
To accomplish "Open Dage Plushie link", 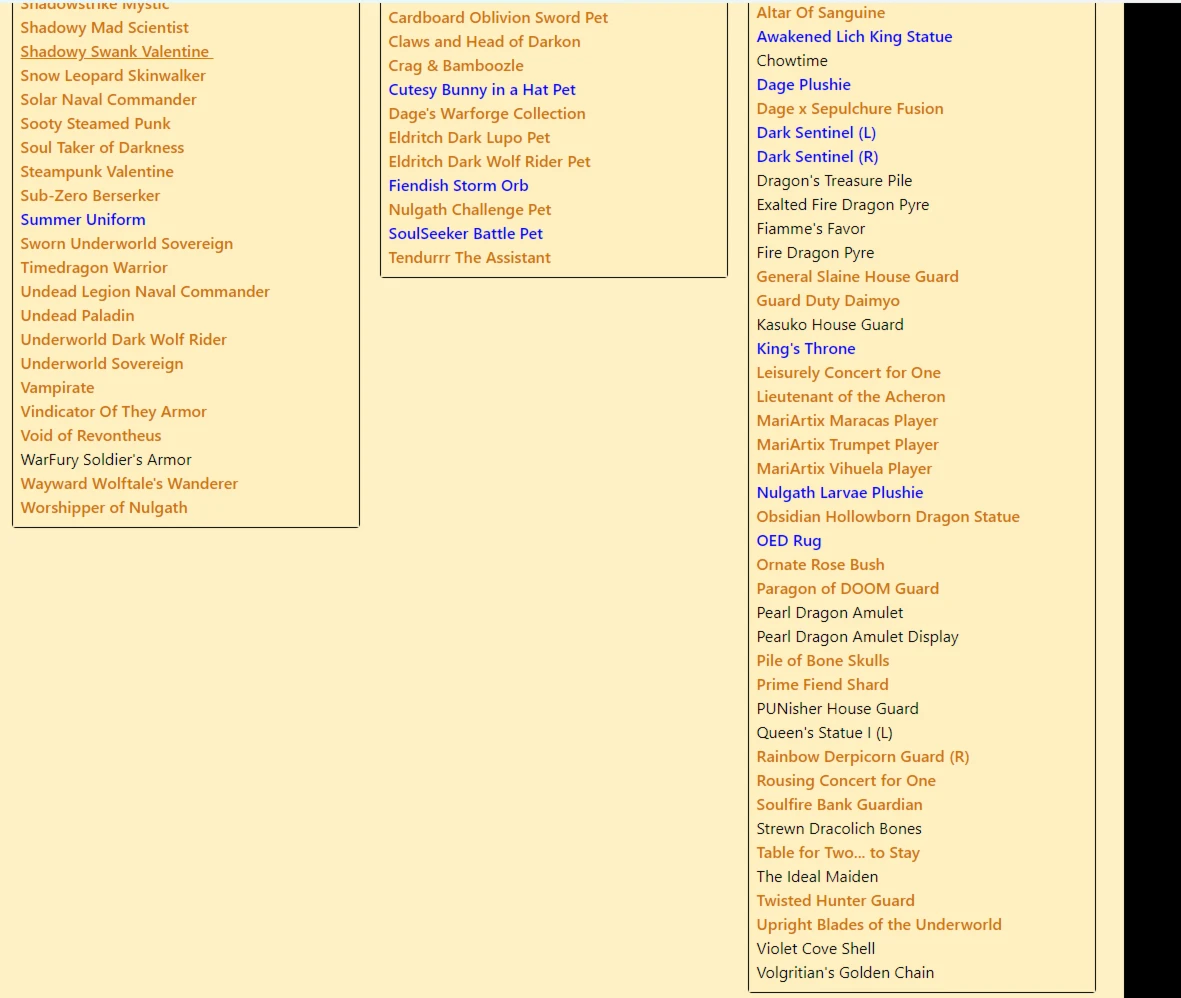I will point(804,86).
